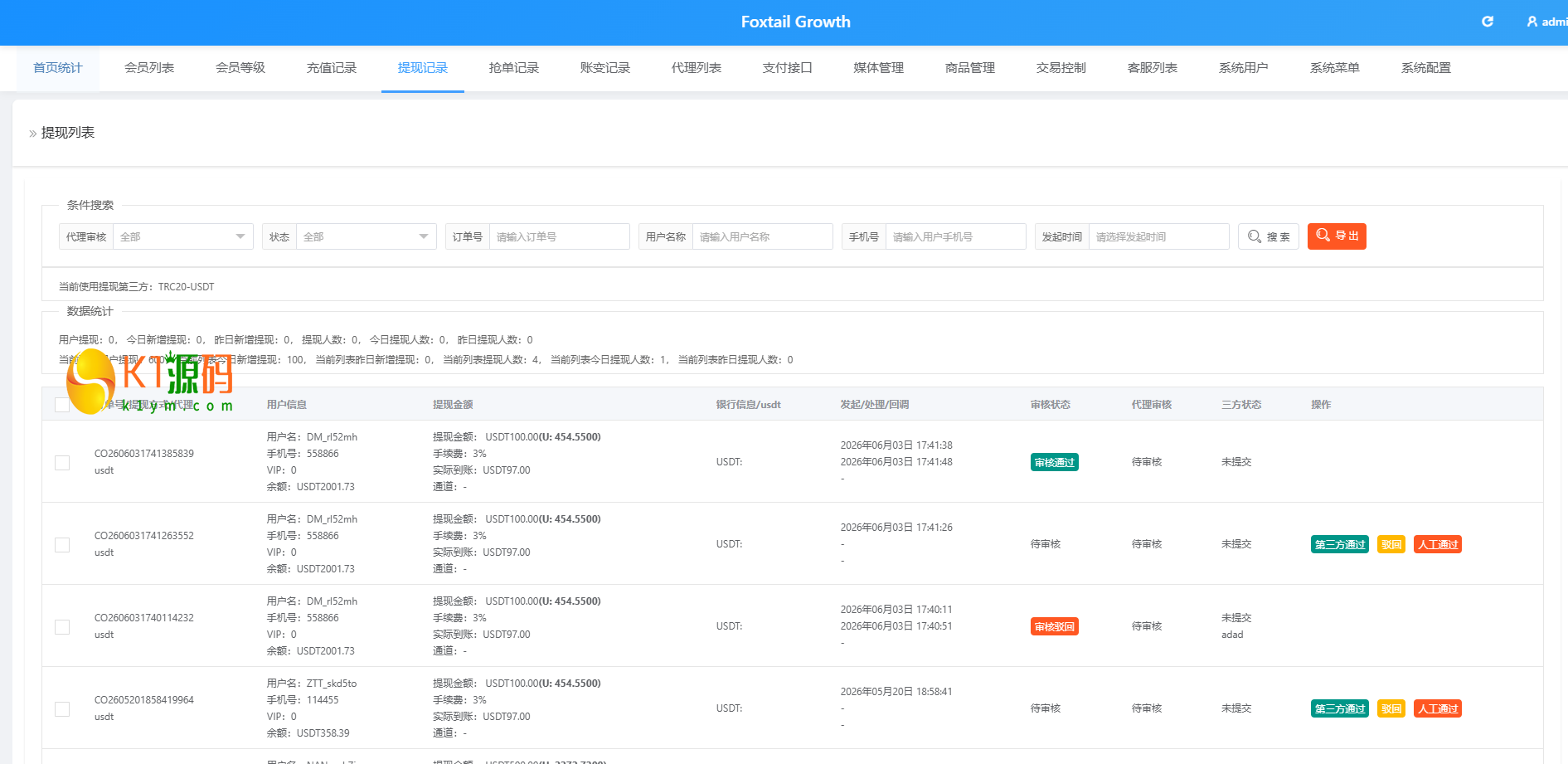Click 第三方通过 for order CO2606031741263552
This screenshot has width=1568, height=764.
[1340, 544]
